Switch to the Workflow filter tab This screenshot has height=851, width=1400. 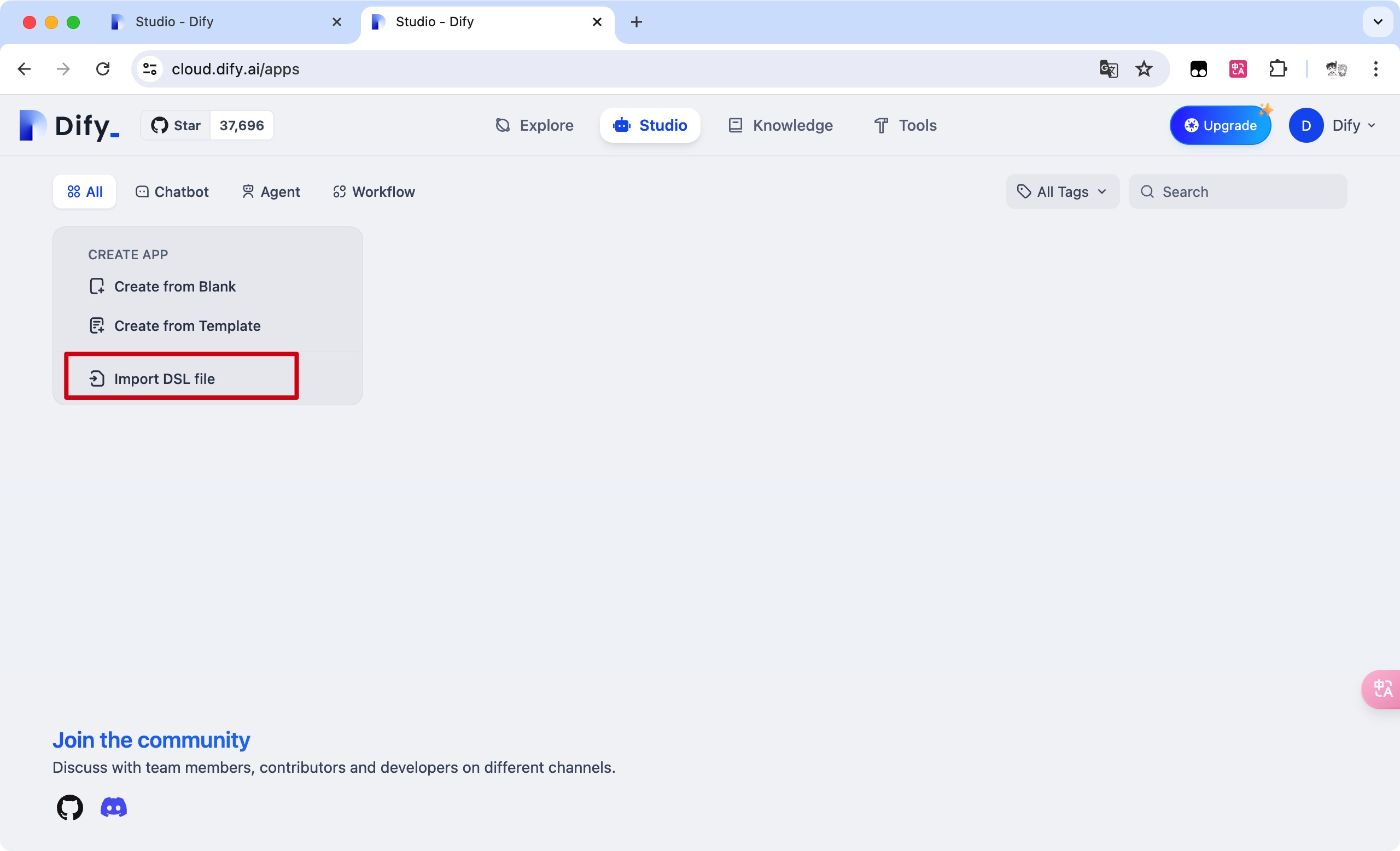(374, 191)
